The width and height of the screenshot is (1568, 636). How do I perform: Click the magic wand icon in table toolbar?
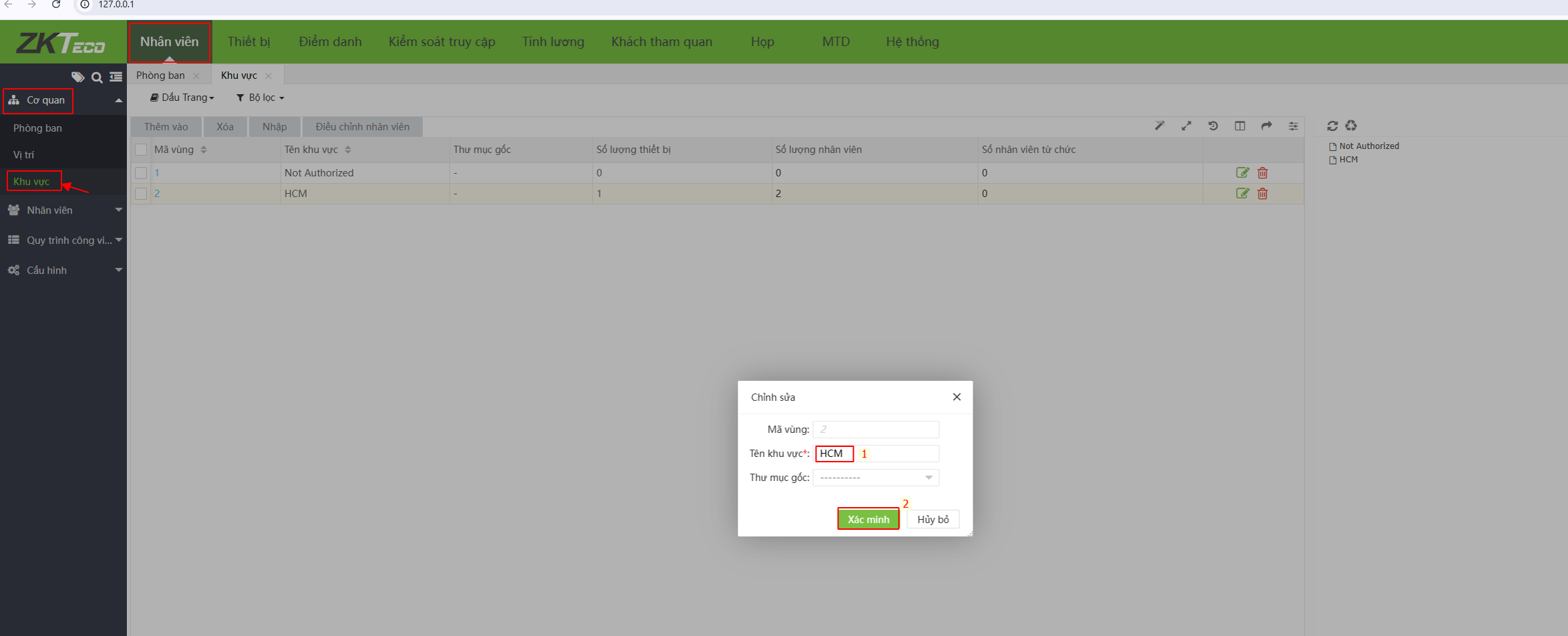(x=1159, y=126)
